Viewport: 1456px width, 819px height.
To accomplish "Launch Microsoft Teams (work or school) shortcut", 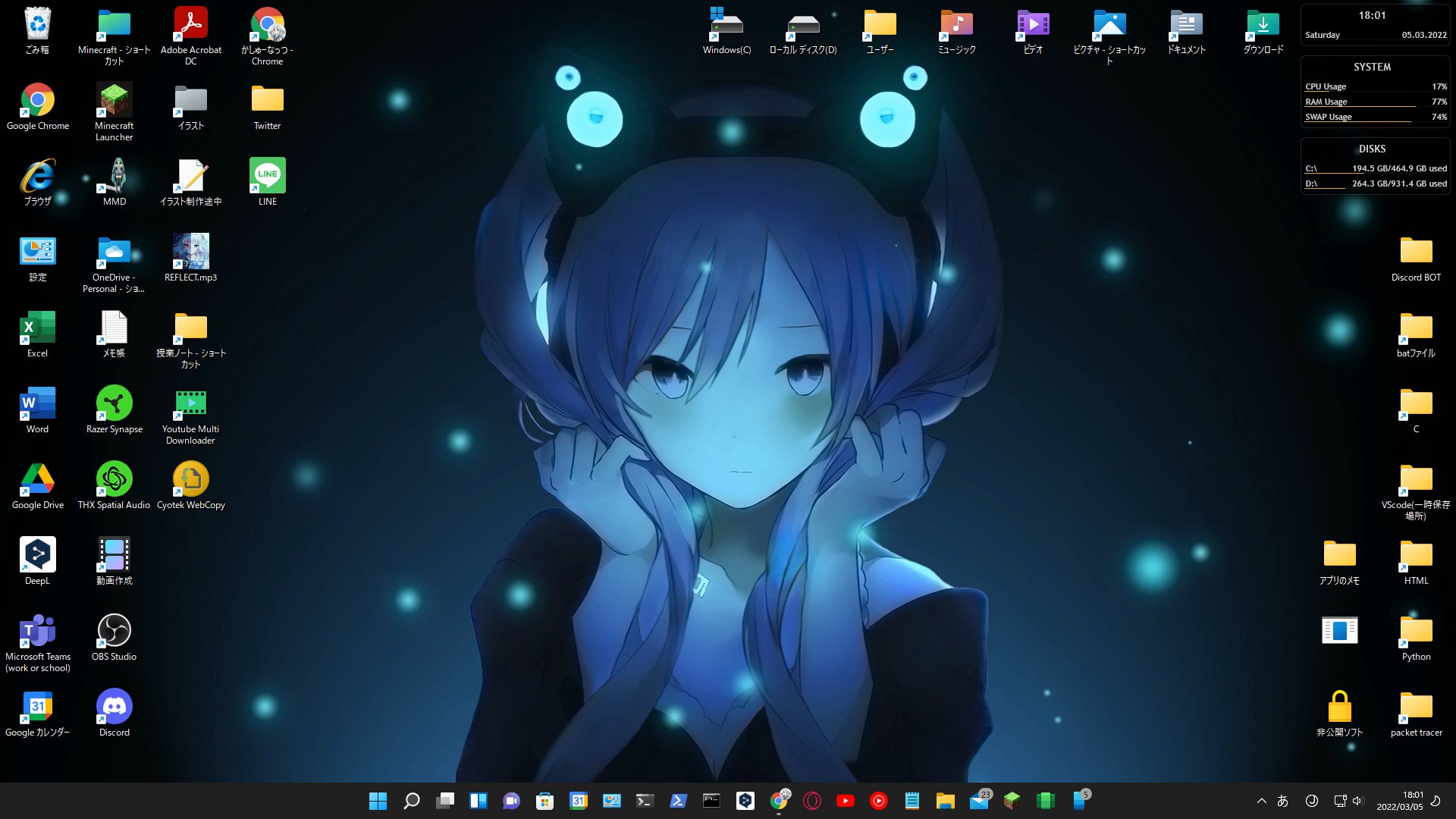I will pyautogui.click(x=37, y=642).
